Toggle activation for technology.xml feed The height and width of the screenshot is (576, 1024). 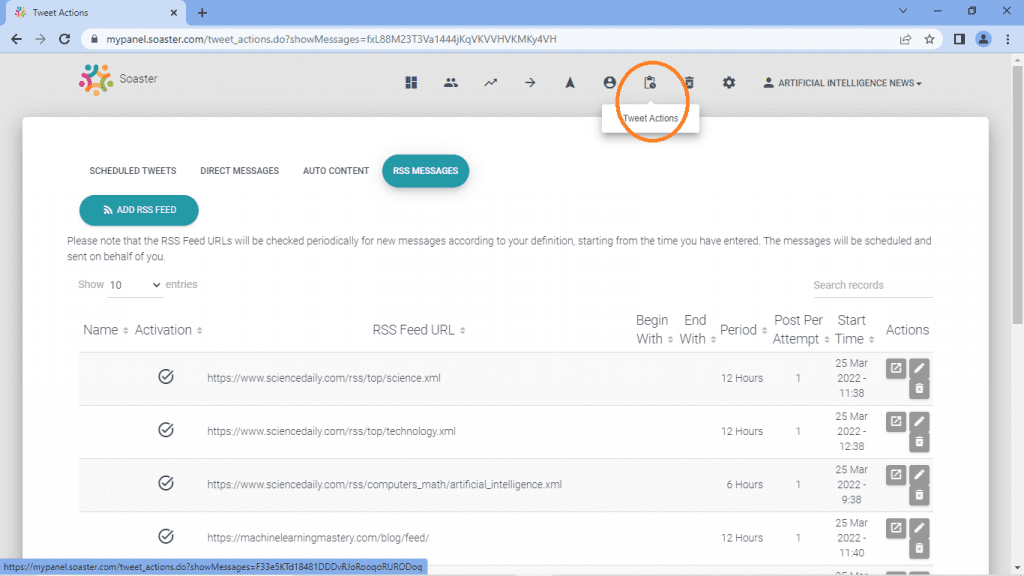pos(166,430)
